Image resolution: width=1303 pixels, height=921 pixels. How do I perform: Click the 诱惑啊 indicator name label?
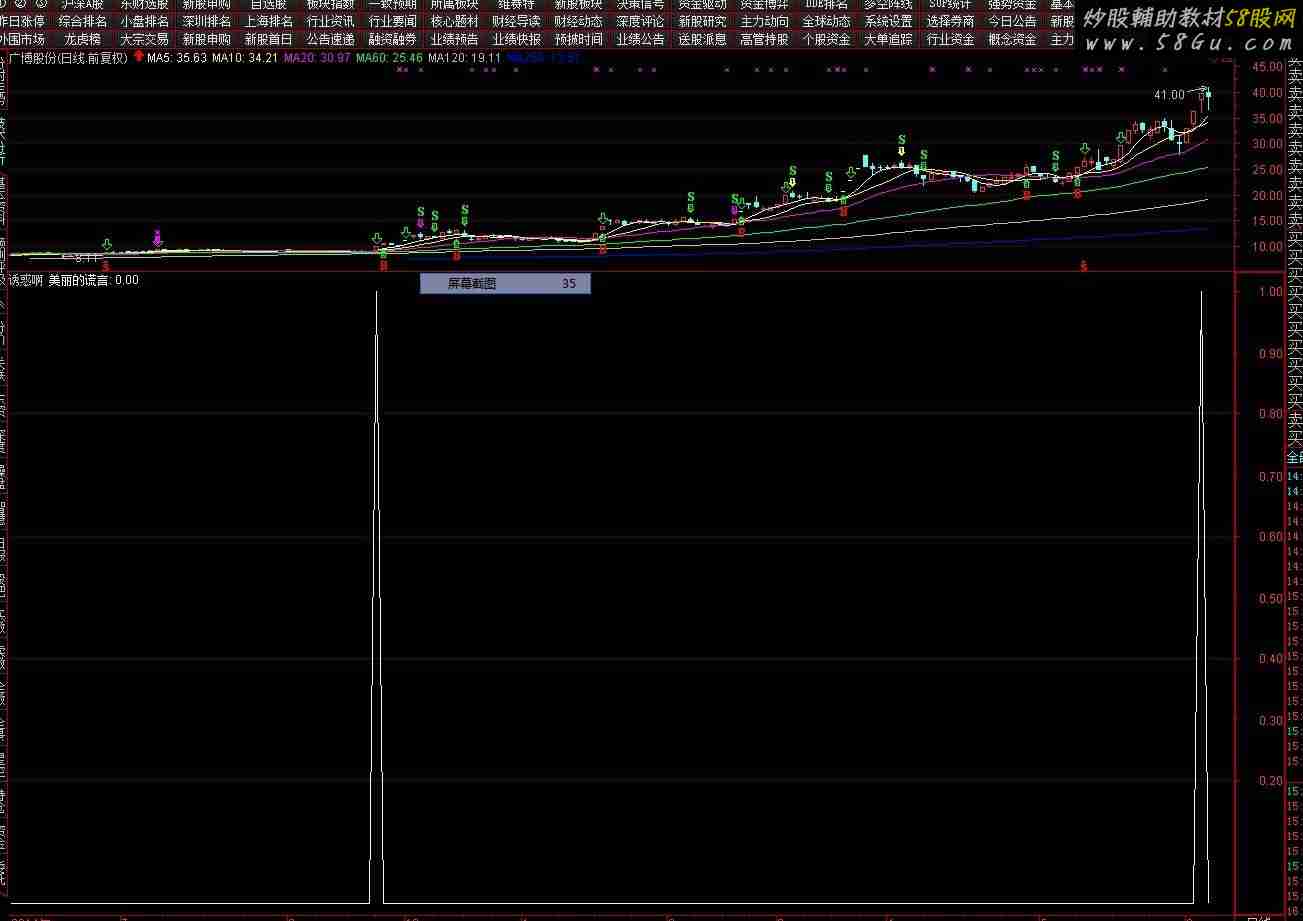[x=26, y=280]
